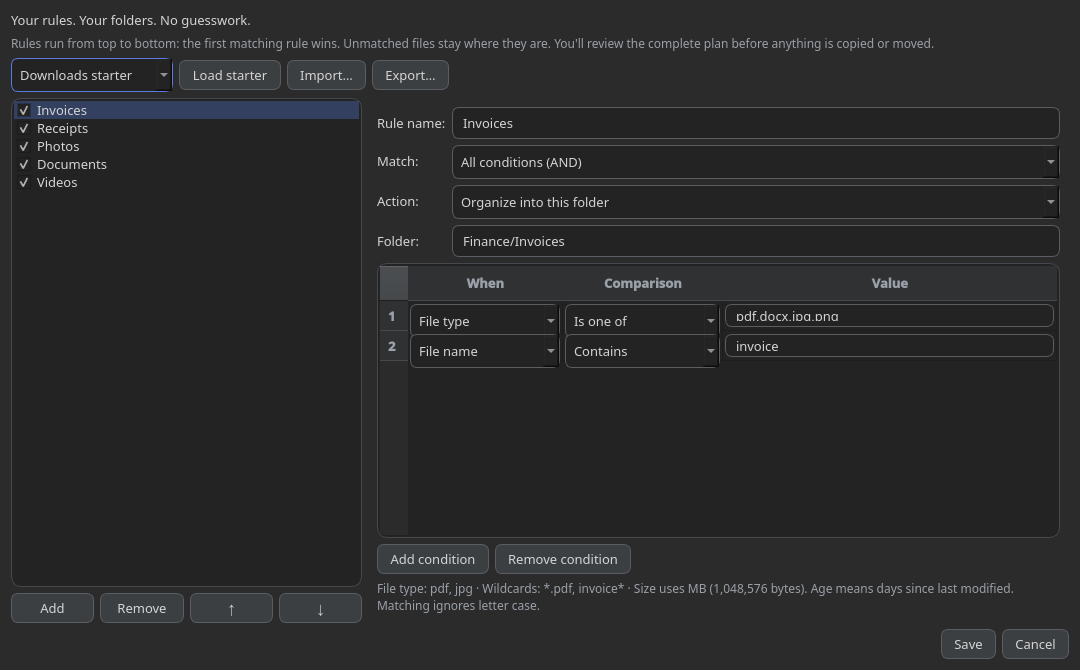
Task: Edit the 'pdf,docx,jpg,png' value field
Action: 889,316
